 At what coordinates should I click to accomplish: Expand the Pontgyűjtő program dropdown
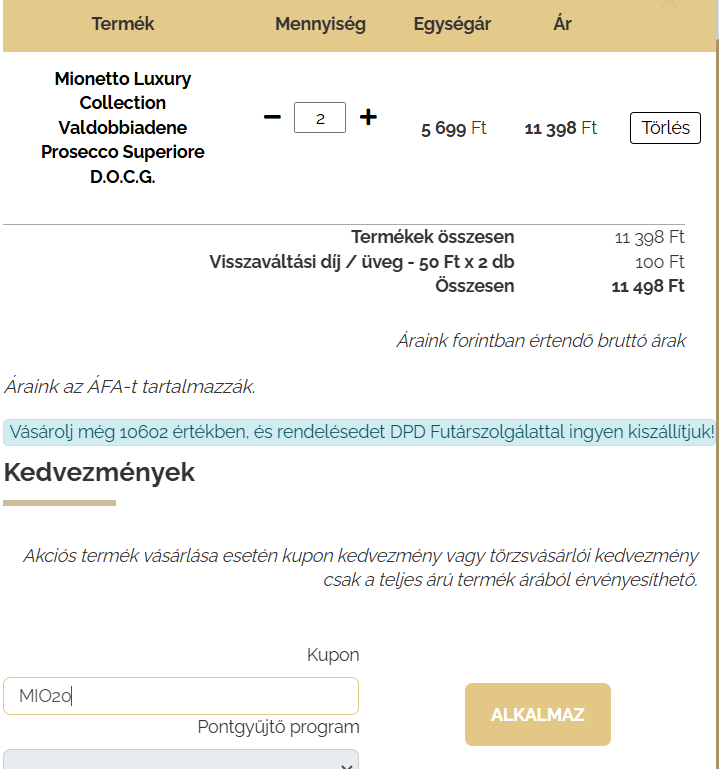point(181,762)
